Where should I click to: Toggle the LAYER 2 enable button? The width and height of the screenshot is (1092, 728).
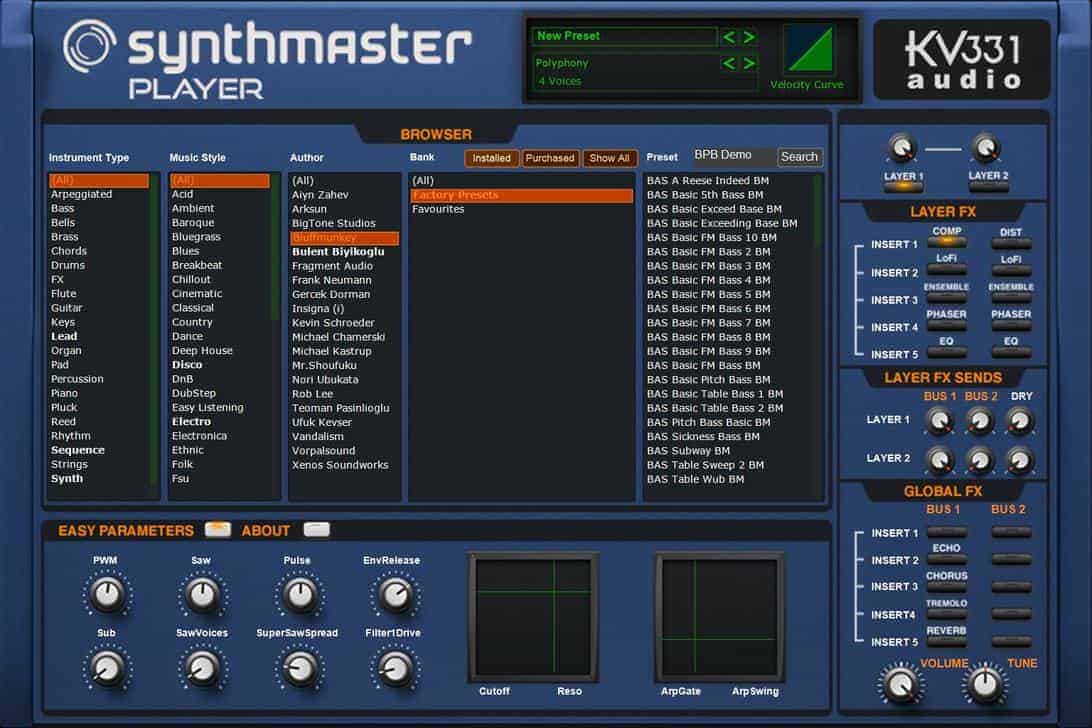coord(988,187)
